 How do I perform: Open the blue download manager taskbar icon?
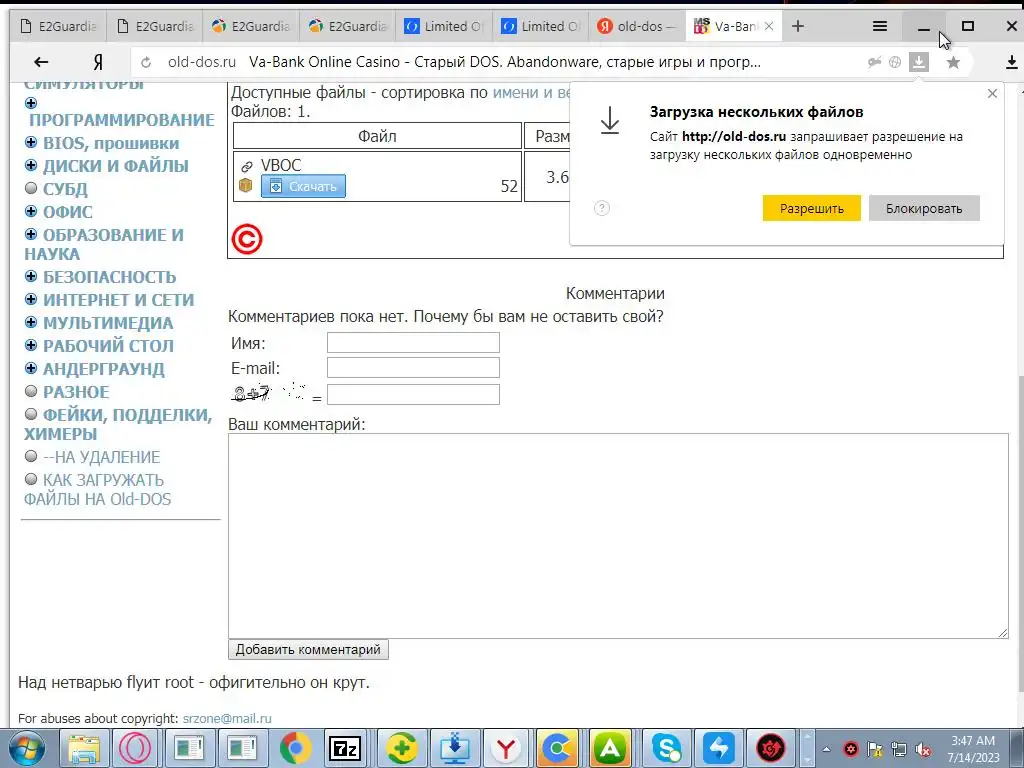pos(454,748)
